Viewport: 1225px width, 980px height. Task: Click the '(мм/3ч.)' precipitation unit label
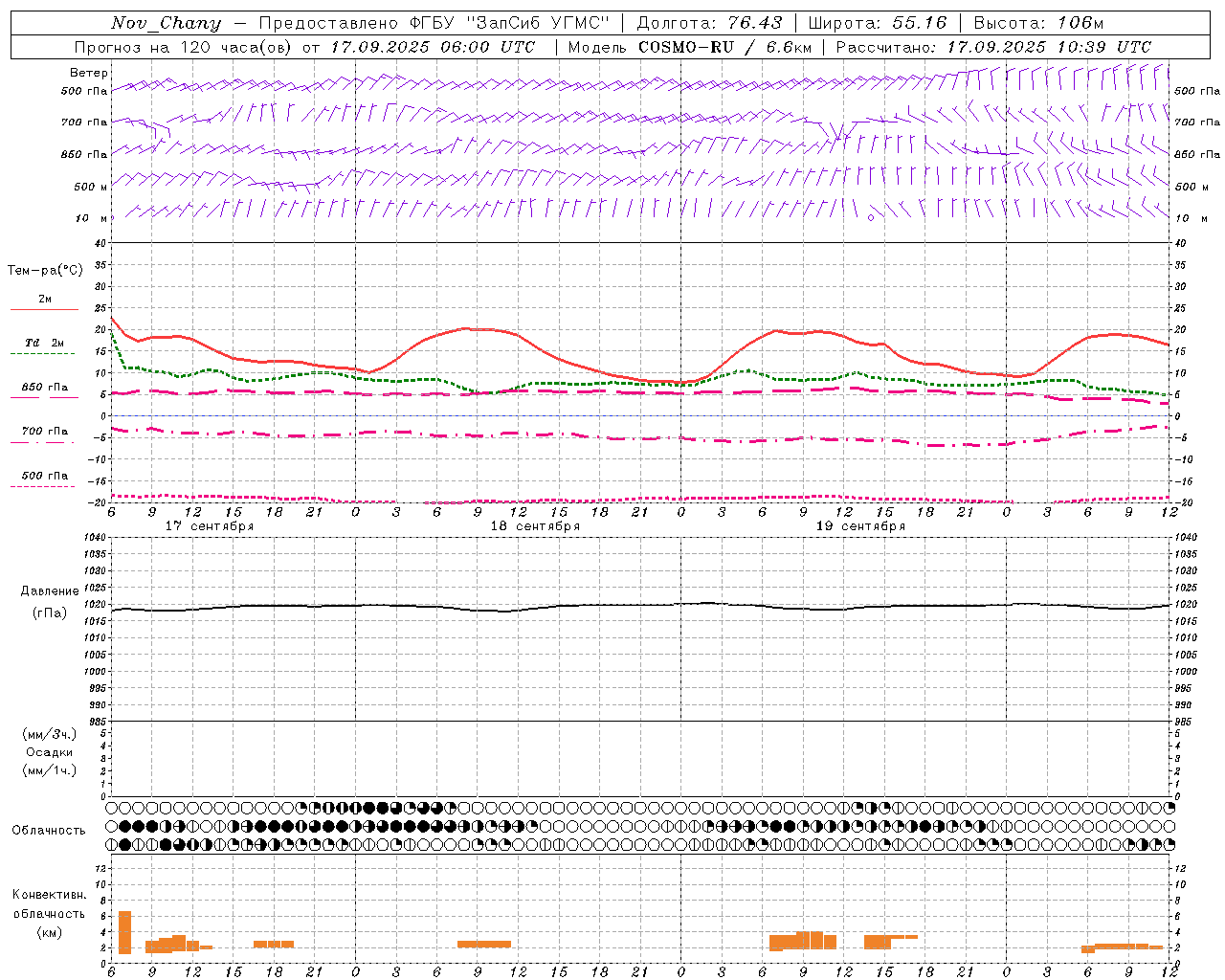tap(50, 734)
